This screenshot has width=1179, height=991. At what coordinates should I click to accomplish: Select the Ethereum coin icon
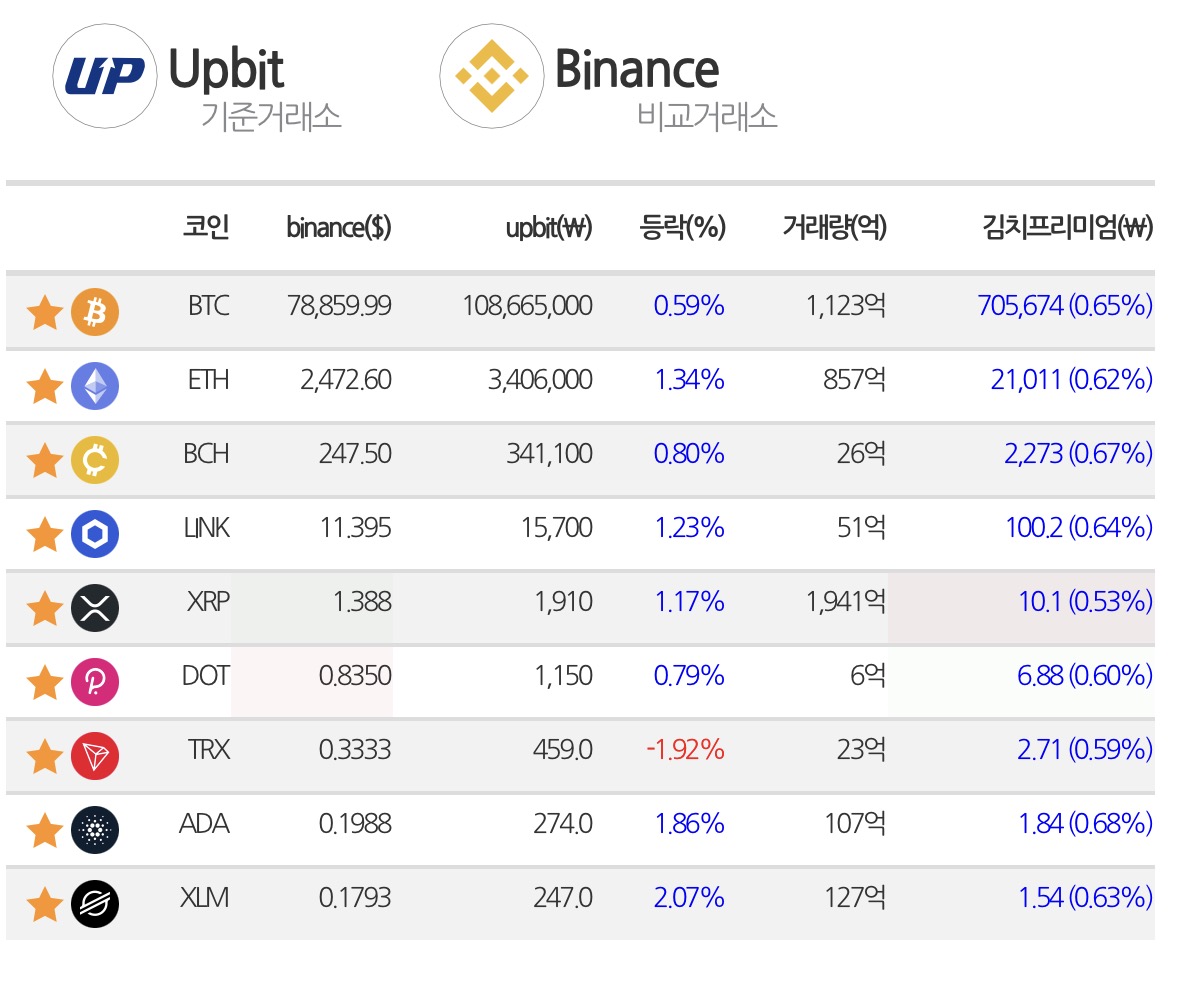95,386
